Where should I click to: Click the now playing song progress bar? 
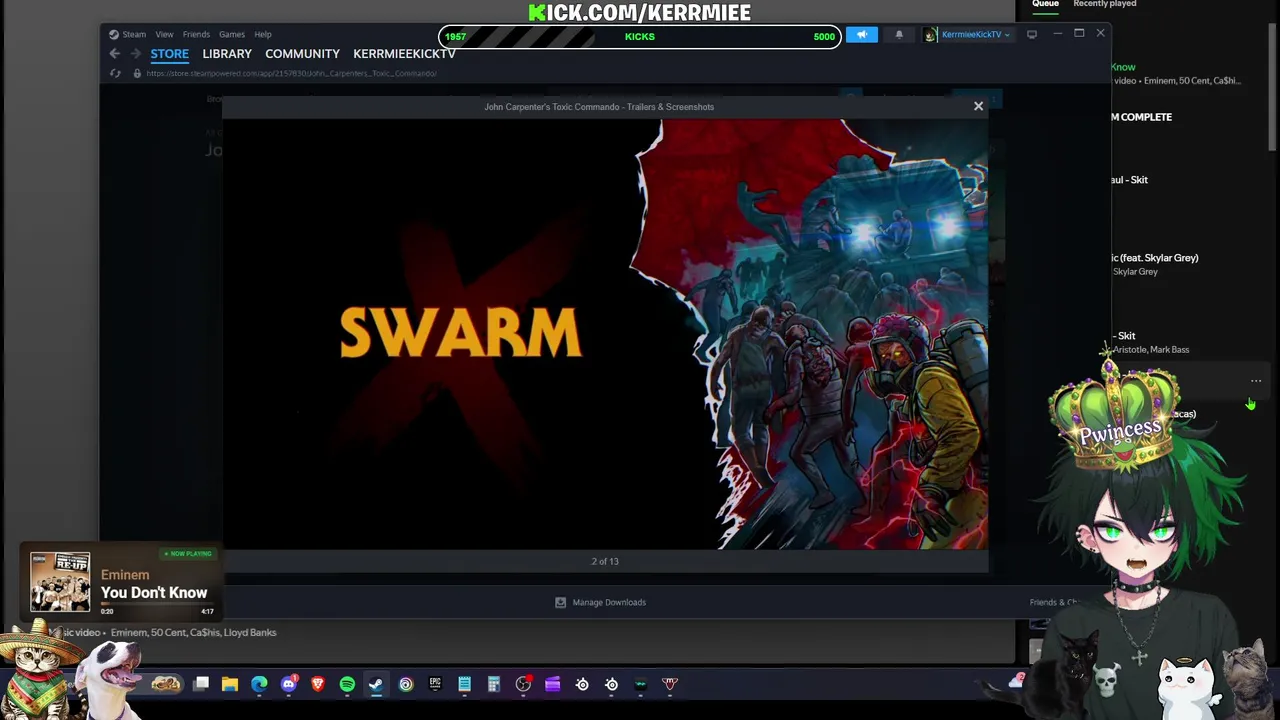click(x=158, y=606)
